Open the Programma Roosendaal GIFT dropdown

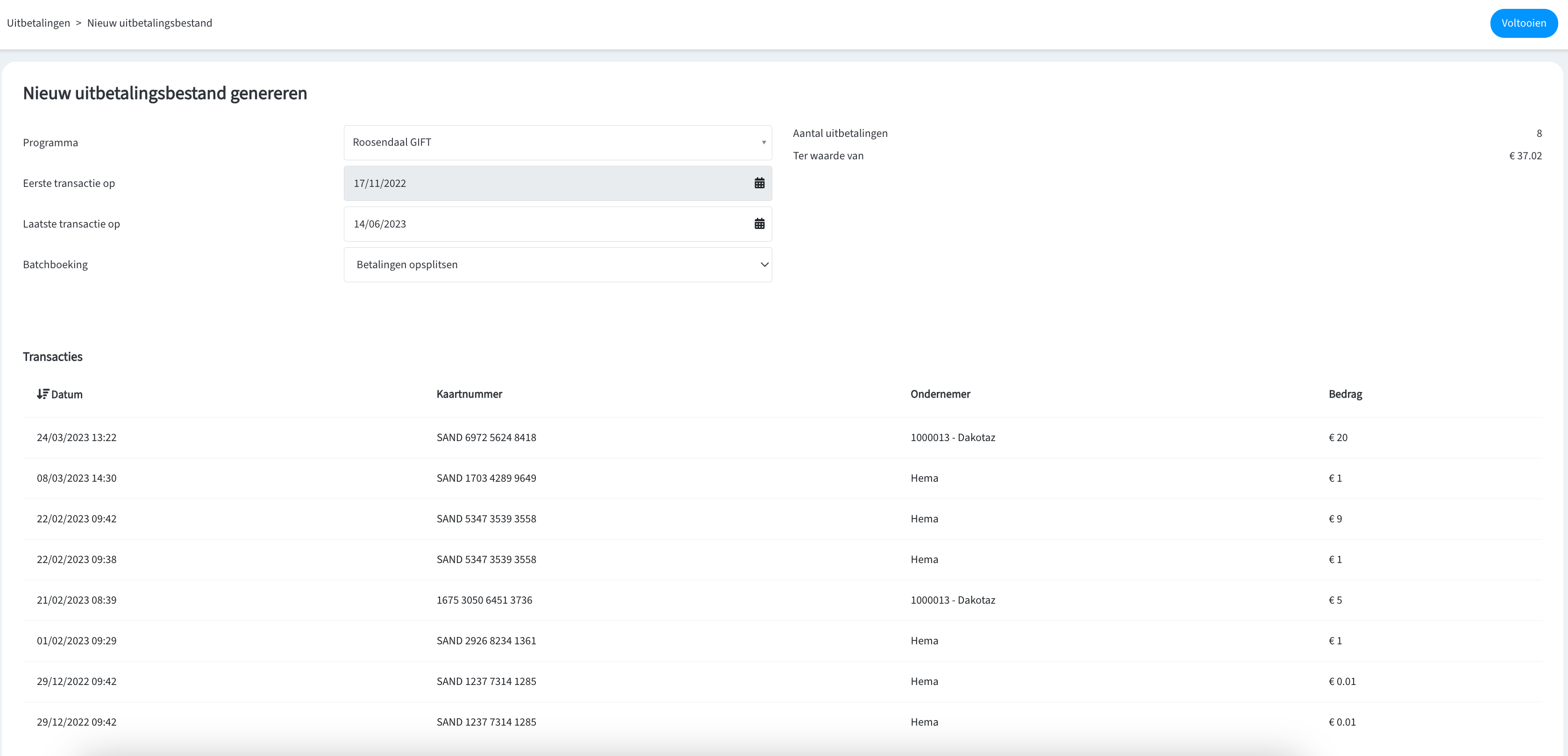click(548, 143)
